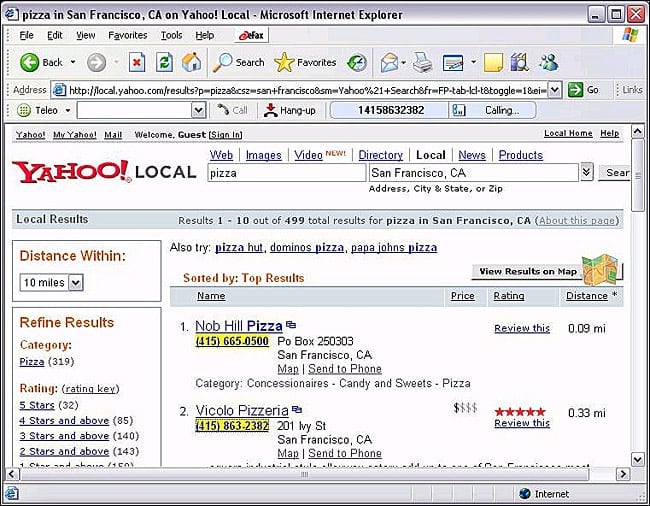Viewport: 650px width, 506px height.
Task: Click the Hang-up button
Action: (290, 110)
